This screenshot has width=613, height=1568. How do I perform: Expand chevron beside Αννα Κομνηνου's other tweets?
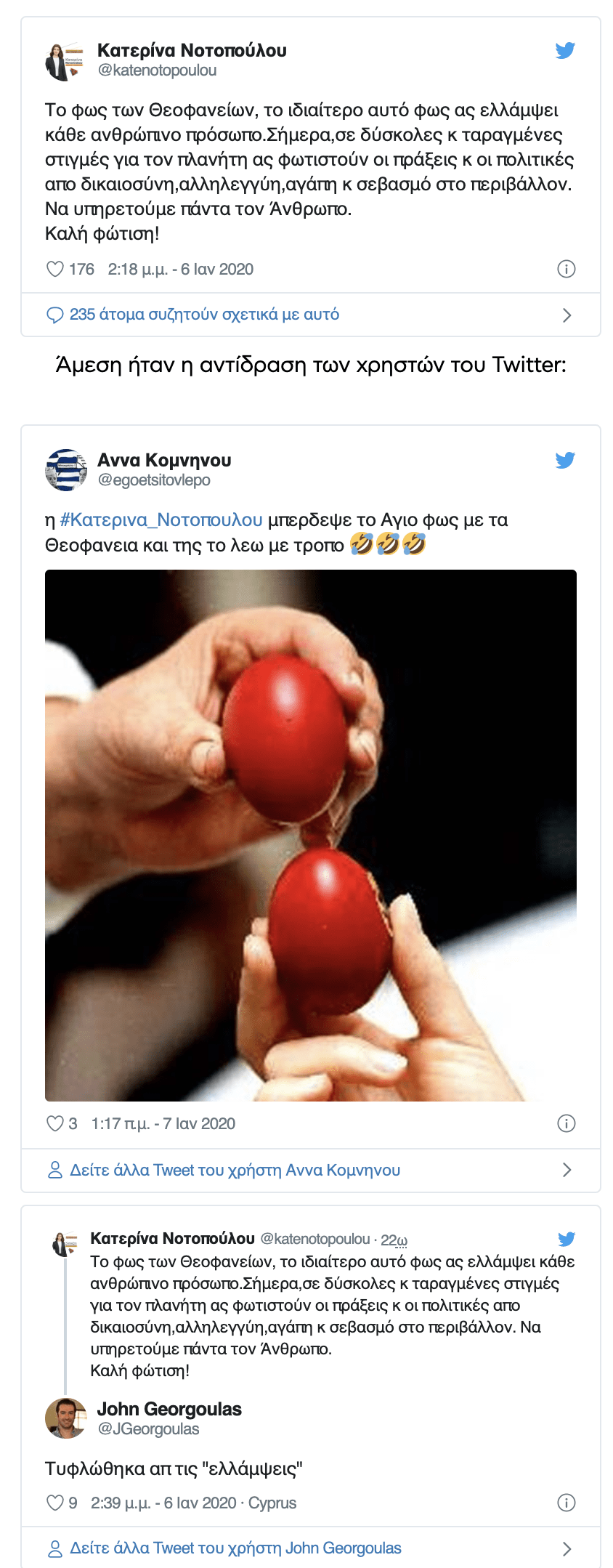(567, 1170)
